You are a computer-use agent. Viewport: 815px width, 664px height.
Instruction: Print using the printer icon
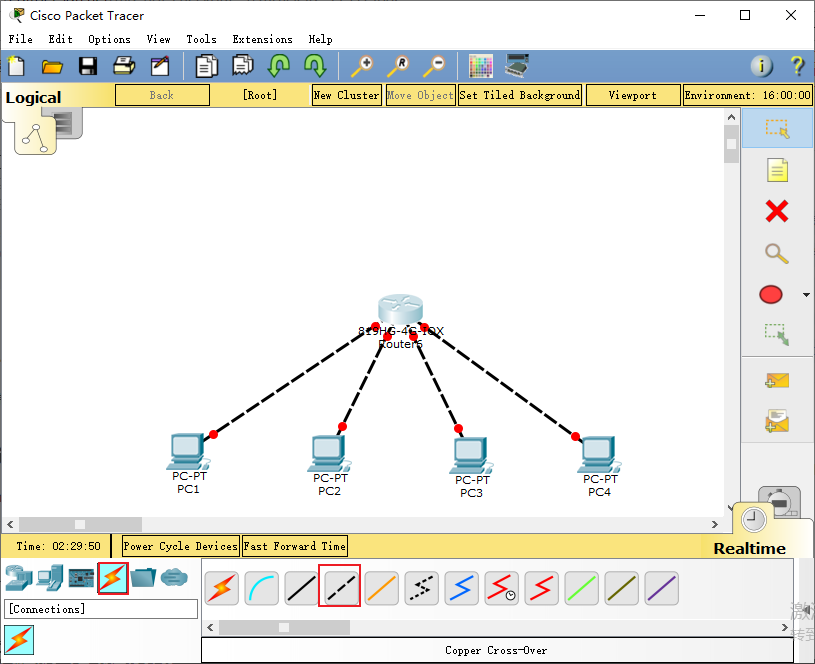click(x=124, y=66)
